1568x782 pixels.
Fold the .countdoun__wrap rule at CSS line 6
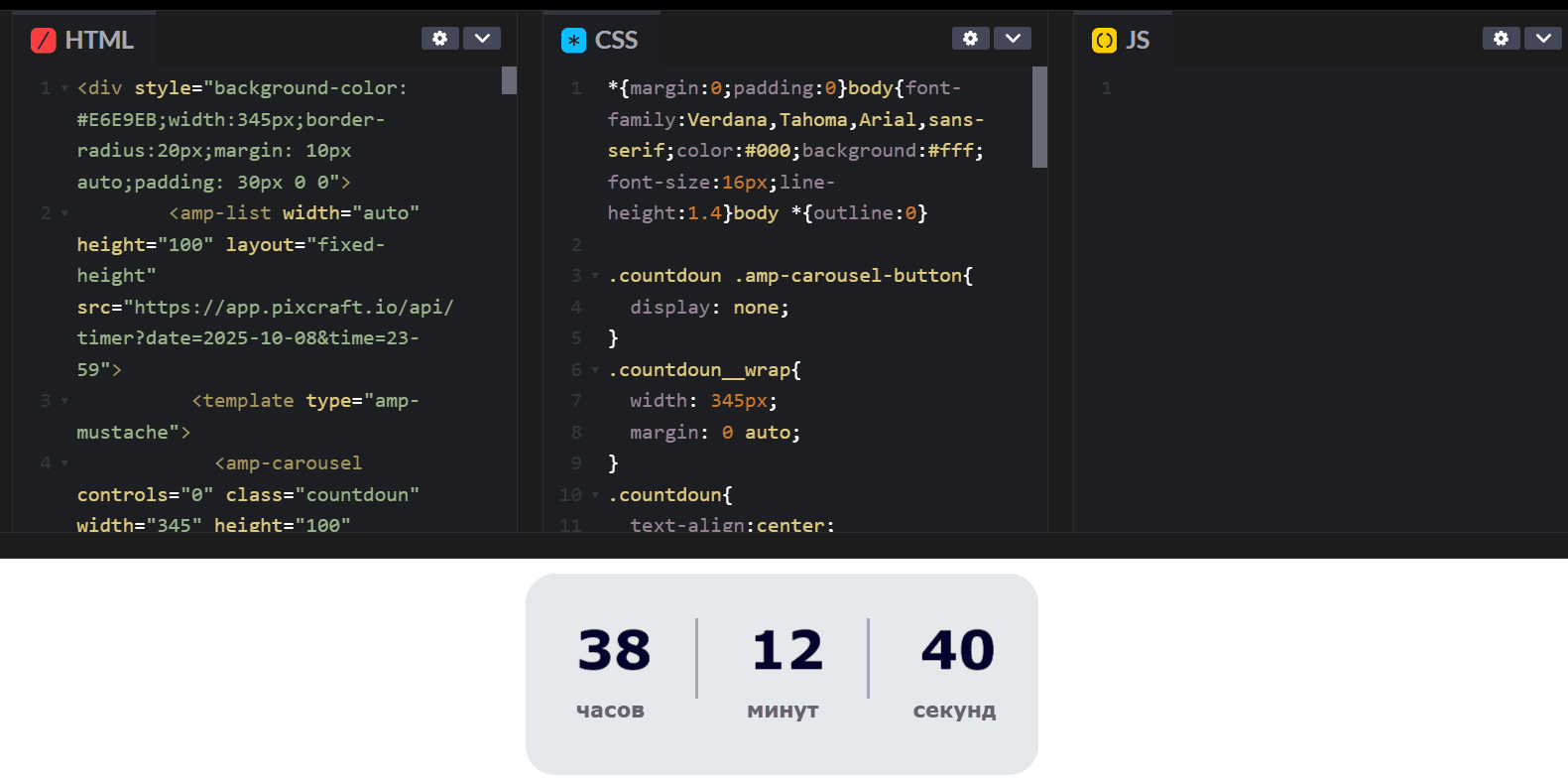point(595,370)
